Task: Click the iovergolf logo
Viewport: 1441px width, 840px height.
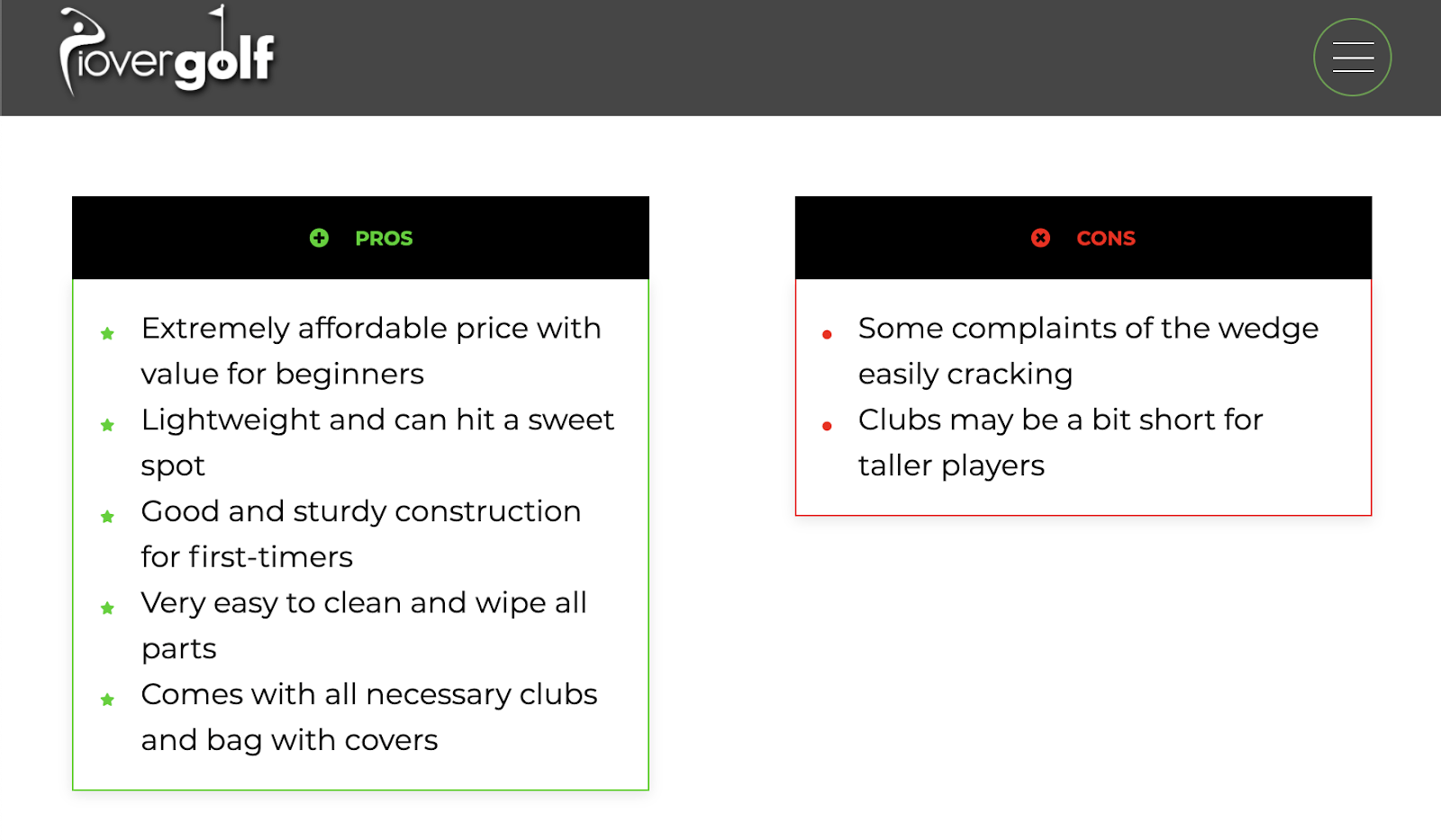Action: click(x=167, y=50)
